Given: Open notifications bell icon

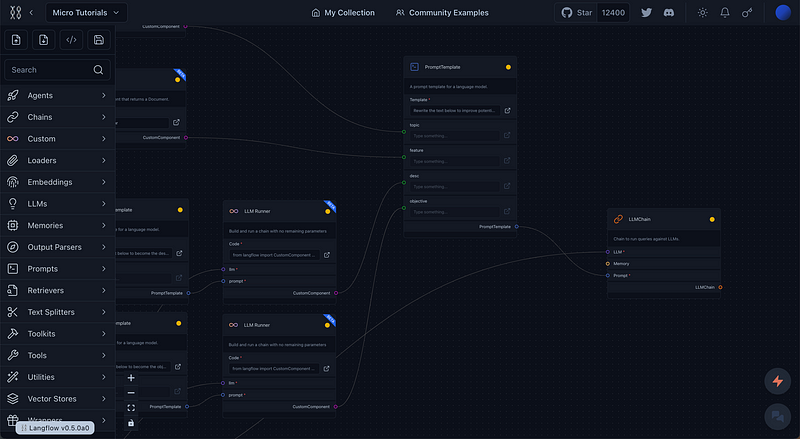Looking at the screenshot, I should click(x=725, y=13).
